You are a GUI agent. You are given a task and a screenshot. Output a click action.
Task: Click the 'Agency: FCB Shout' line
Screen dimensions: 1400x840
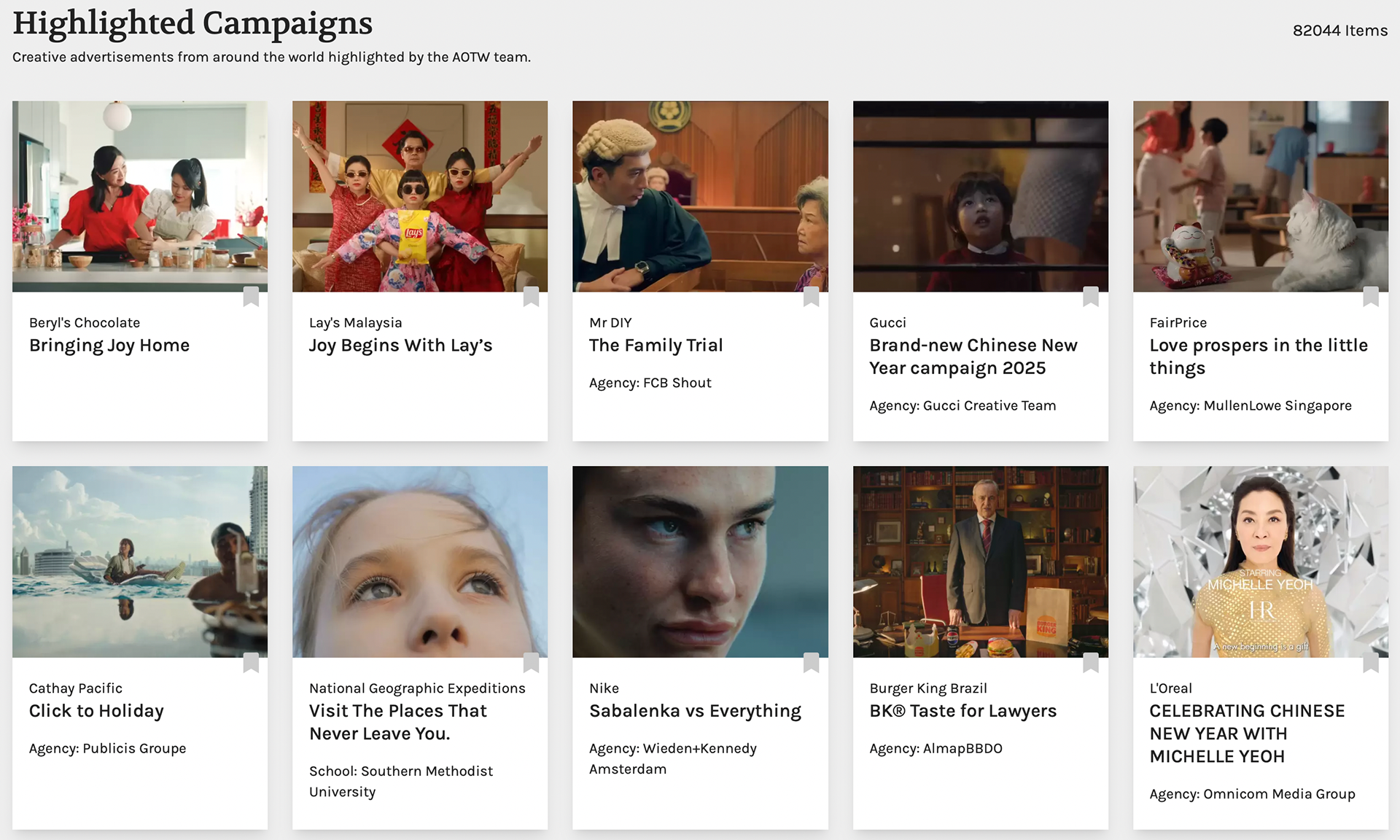tap(650, 383)
